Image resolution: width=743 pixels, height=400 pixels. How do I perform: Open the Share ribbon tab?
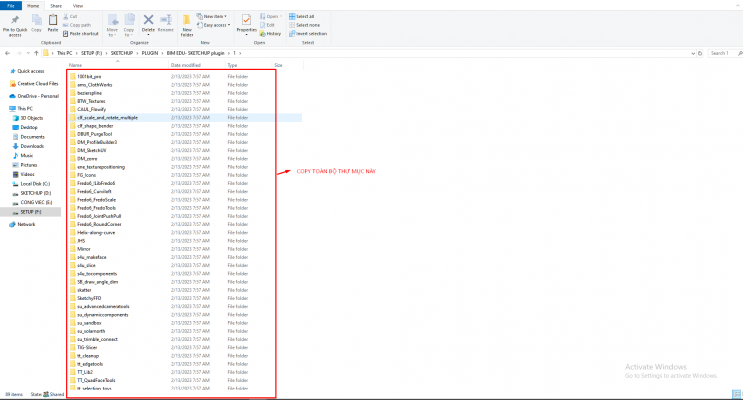(57, 5)
